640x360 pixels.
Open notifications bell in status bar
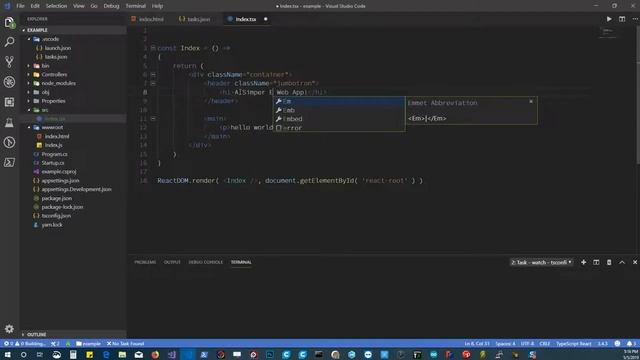[631, 344]
